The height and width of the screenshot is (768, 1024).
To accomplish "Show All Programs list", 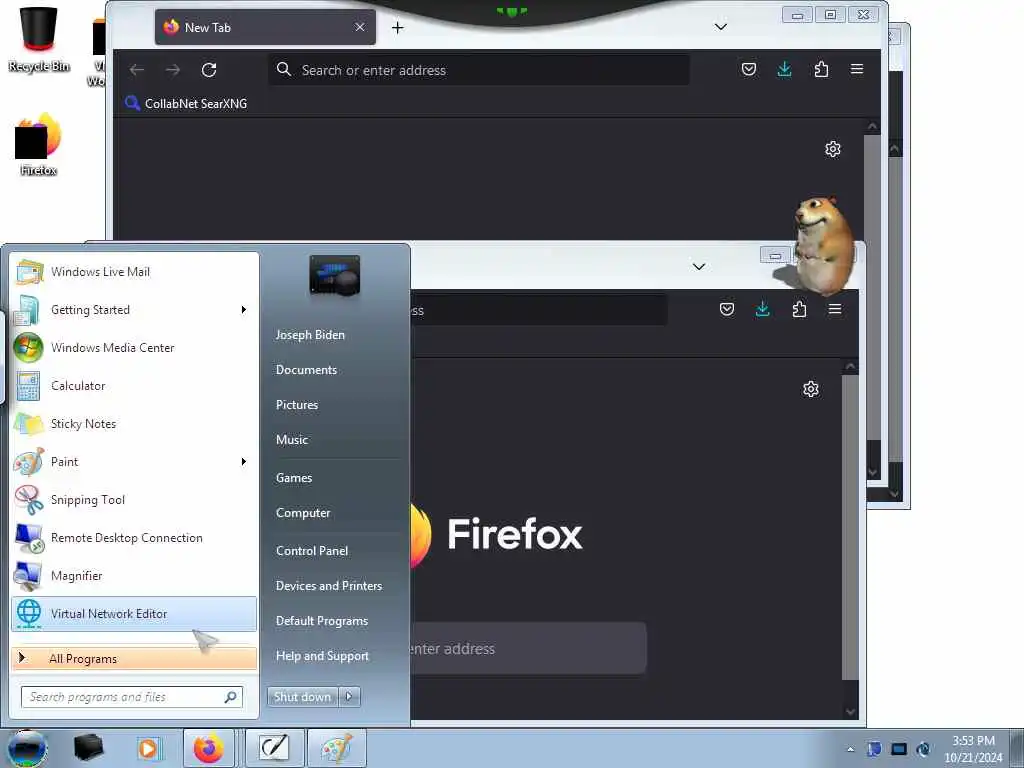I will [x=134, y=658].
